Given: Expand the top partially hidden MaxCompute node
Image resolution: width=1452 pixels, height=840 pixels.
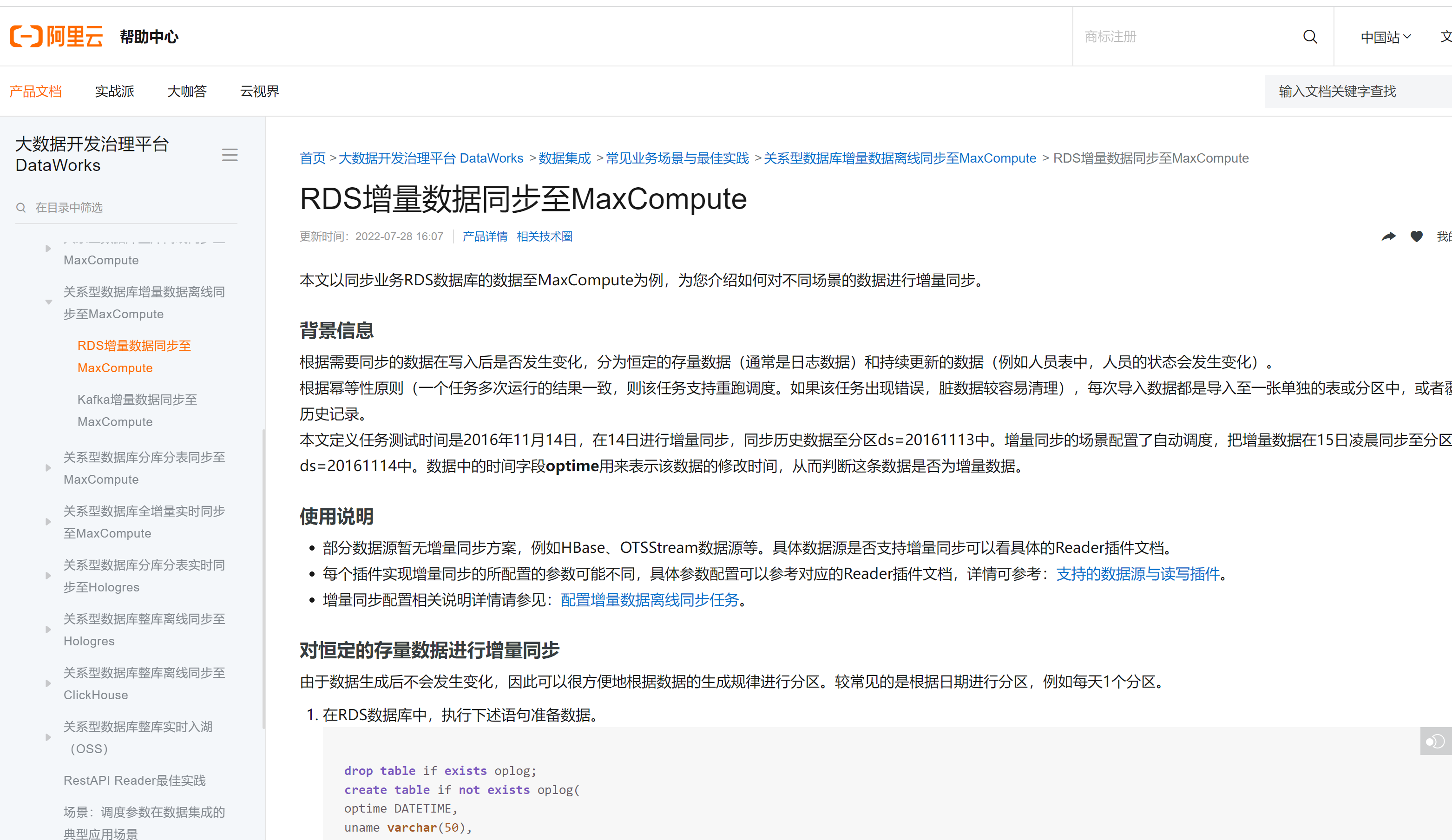Looking at the screenshot, I should (x=48, y=248).
